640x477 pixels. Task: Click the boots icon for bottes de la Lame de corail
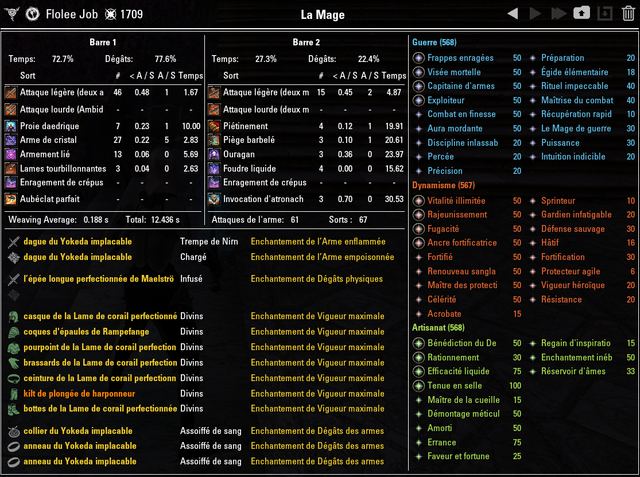13,409
